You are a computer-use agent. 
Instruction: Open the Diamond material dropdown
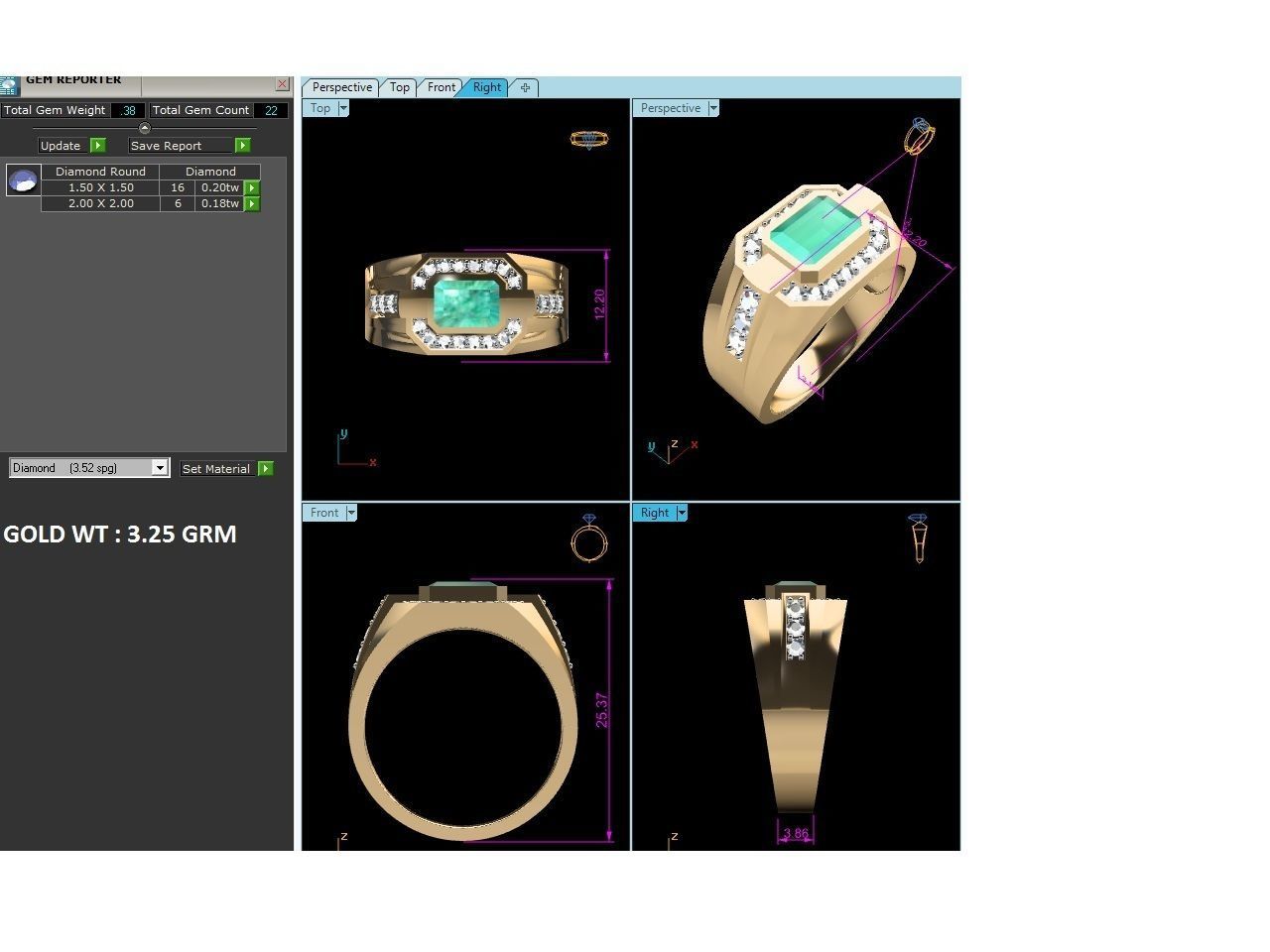point(160,468)
